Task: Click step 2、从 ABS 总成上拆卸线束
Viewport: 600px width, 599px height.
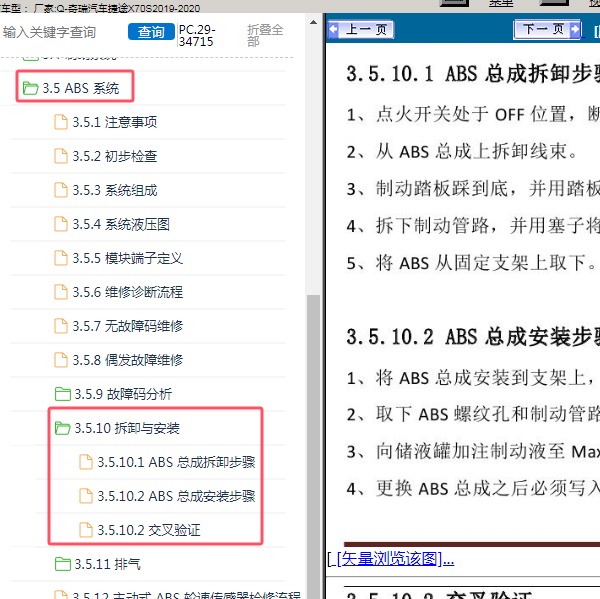Action: click(463, 152)
